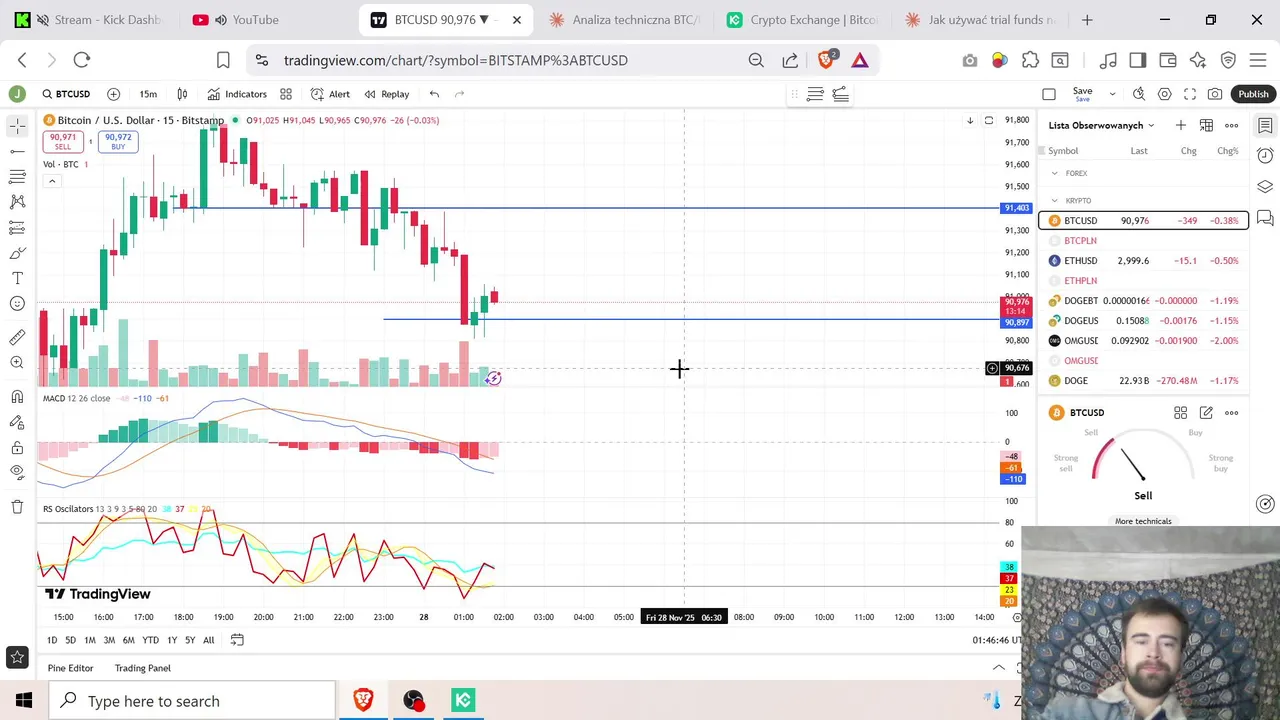
Task: Click Windows taskbar search box
Action: click(192, 701)
